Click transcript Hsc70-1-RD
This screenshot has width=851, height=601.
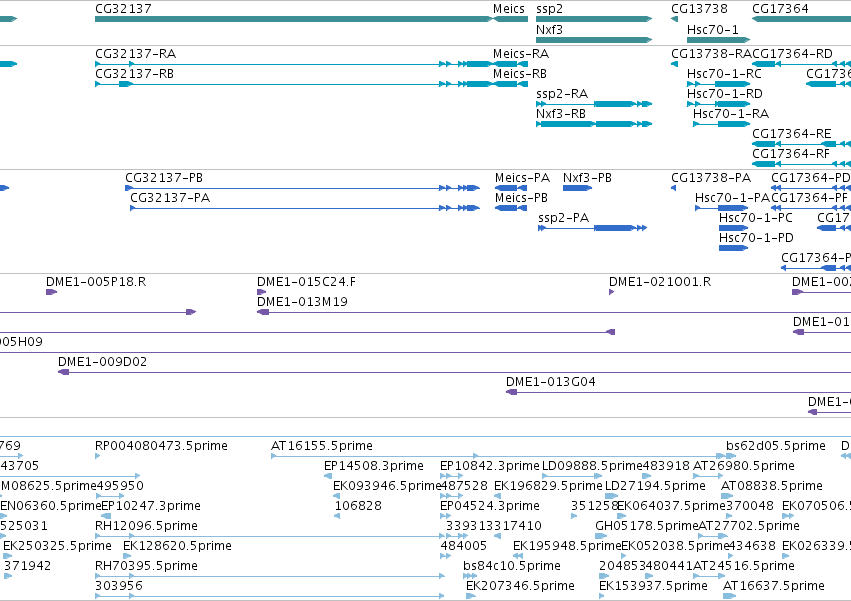pyautogui.click(x=719, y=104)
